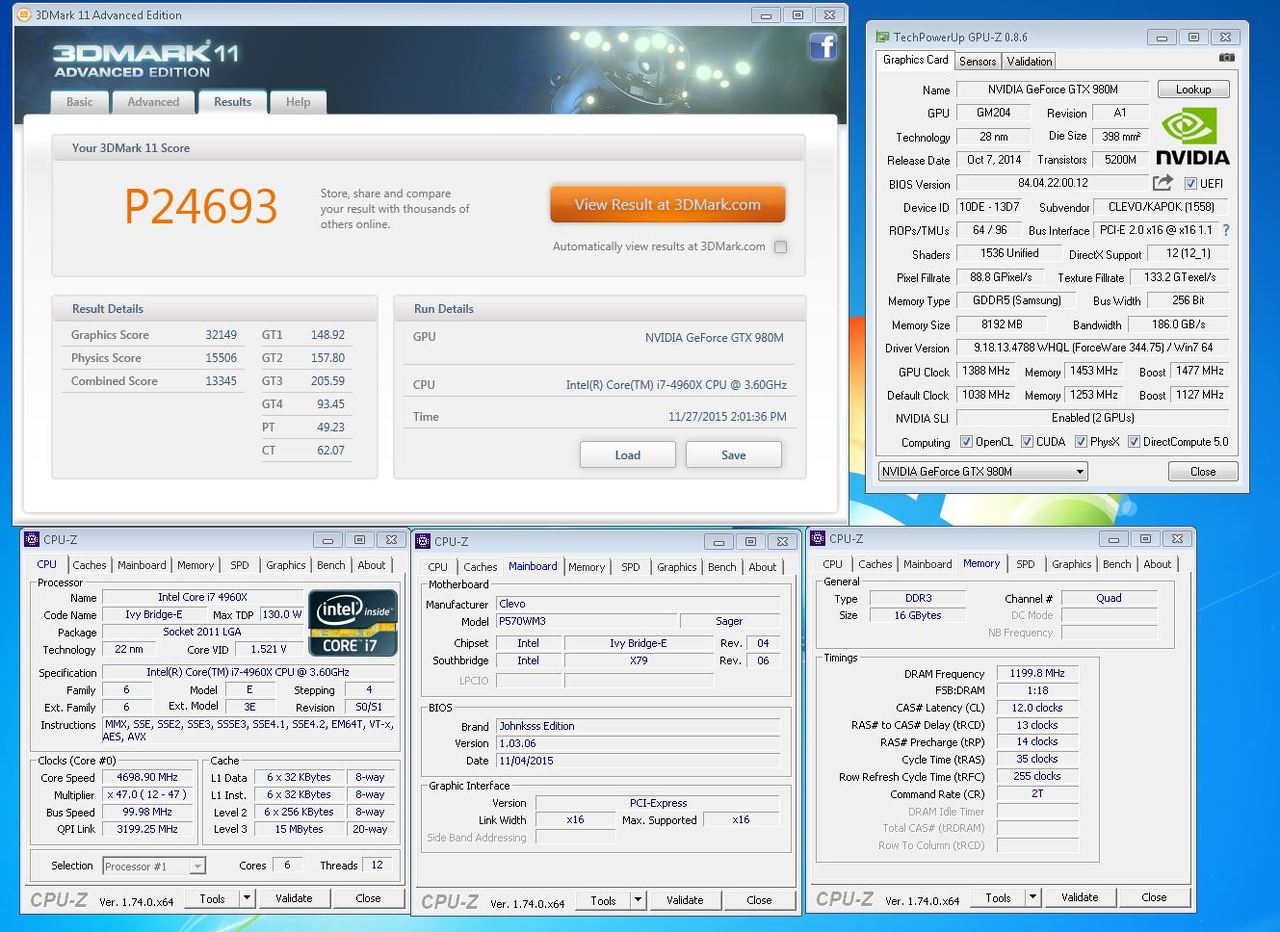This screenshot has width=1280, height=932.
Task: Click the memory Channel # field Quad
Action: (x=1109, y=598)
